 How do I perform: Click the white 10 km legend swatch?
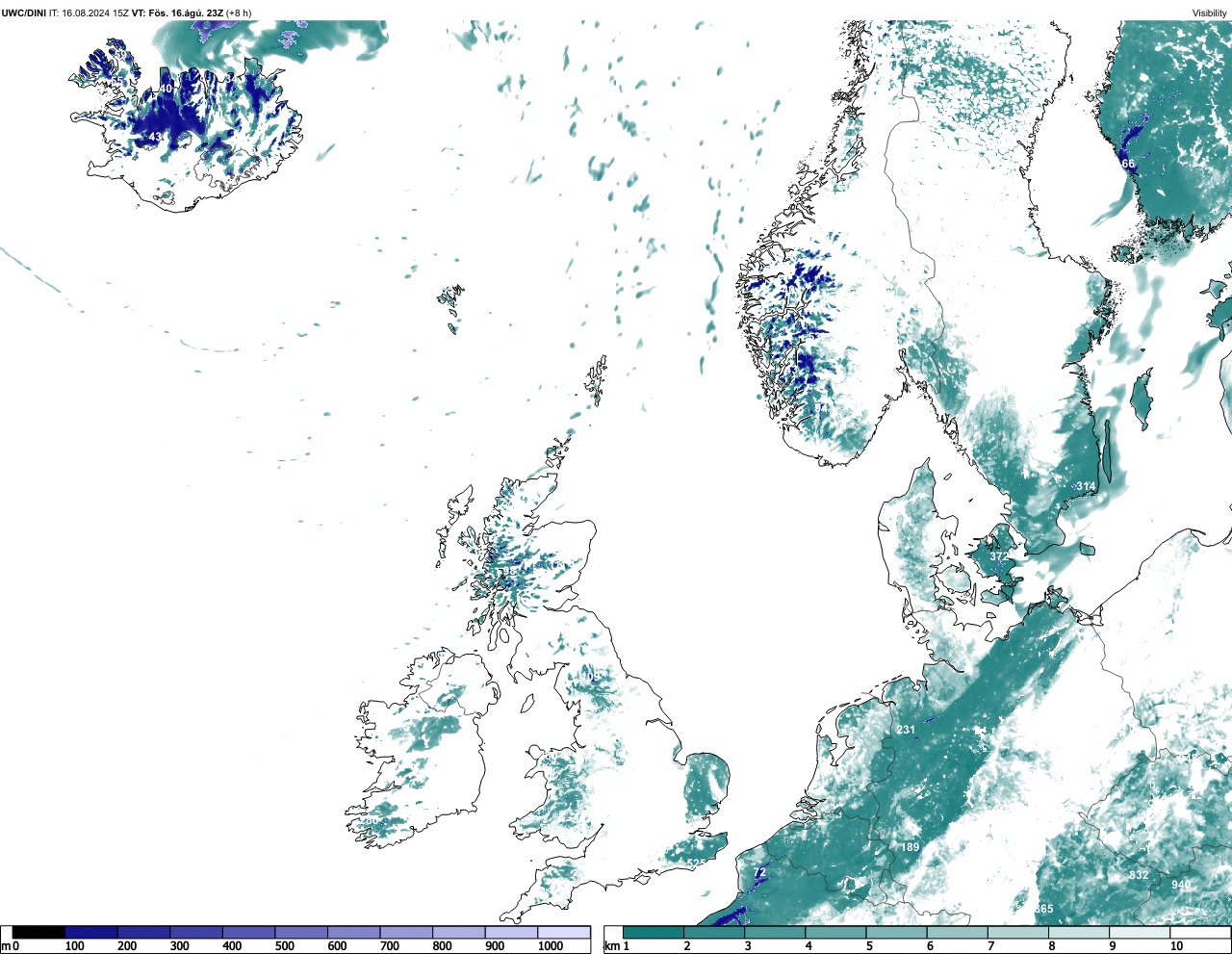tap(1199, 932)
